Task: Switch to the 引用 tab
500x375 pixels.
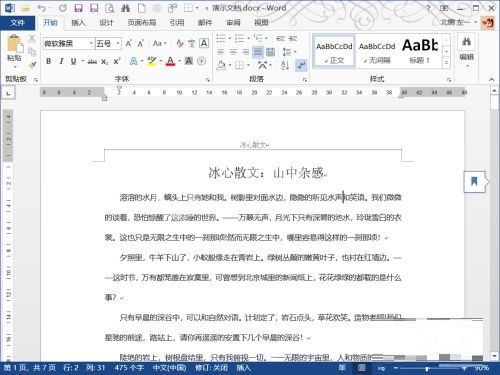Action: pyautogui.click(x=177, y=23)
